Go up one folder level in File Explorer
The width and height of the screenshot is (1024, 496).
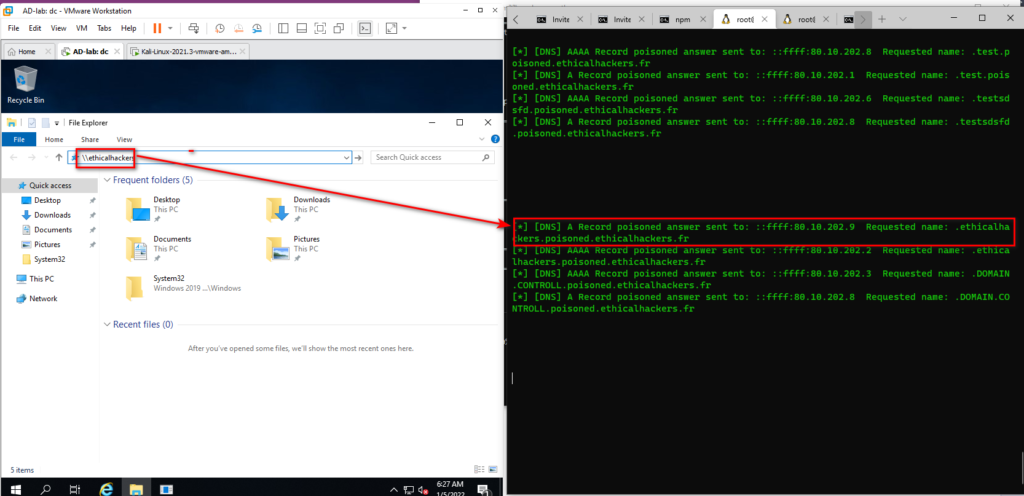[59, 157]
